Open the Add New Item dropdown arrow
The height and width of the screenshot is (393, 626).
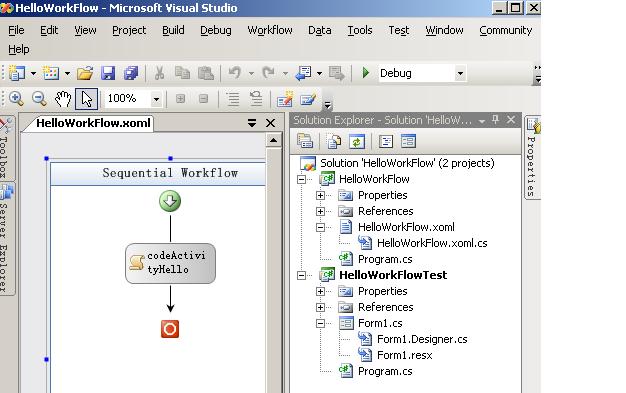pyautogui.click(x=67, y=73)
